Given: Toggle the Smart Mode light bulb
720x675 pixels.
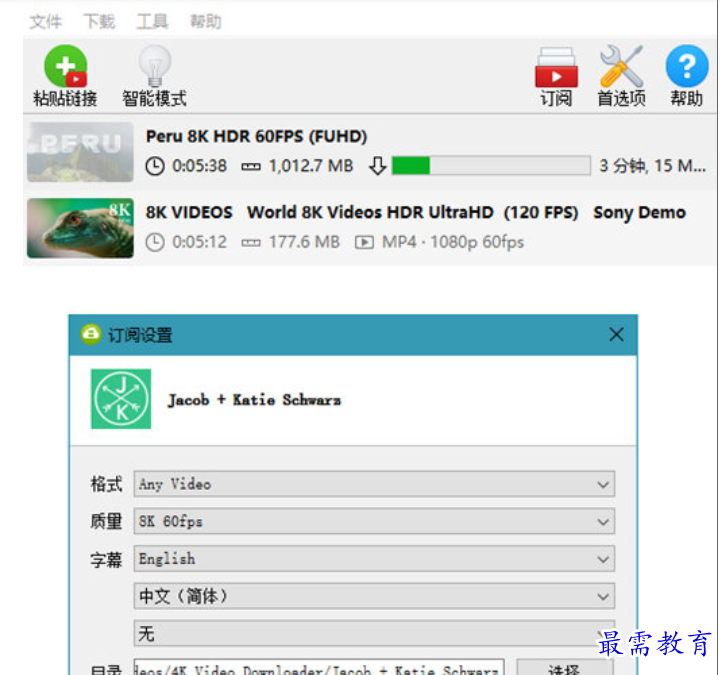Looking at the screenshot, I should point(155,66).
